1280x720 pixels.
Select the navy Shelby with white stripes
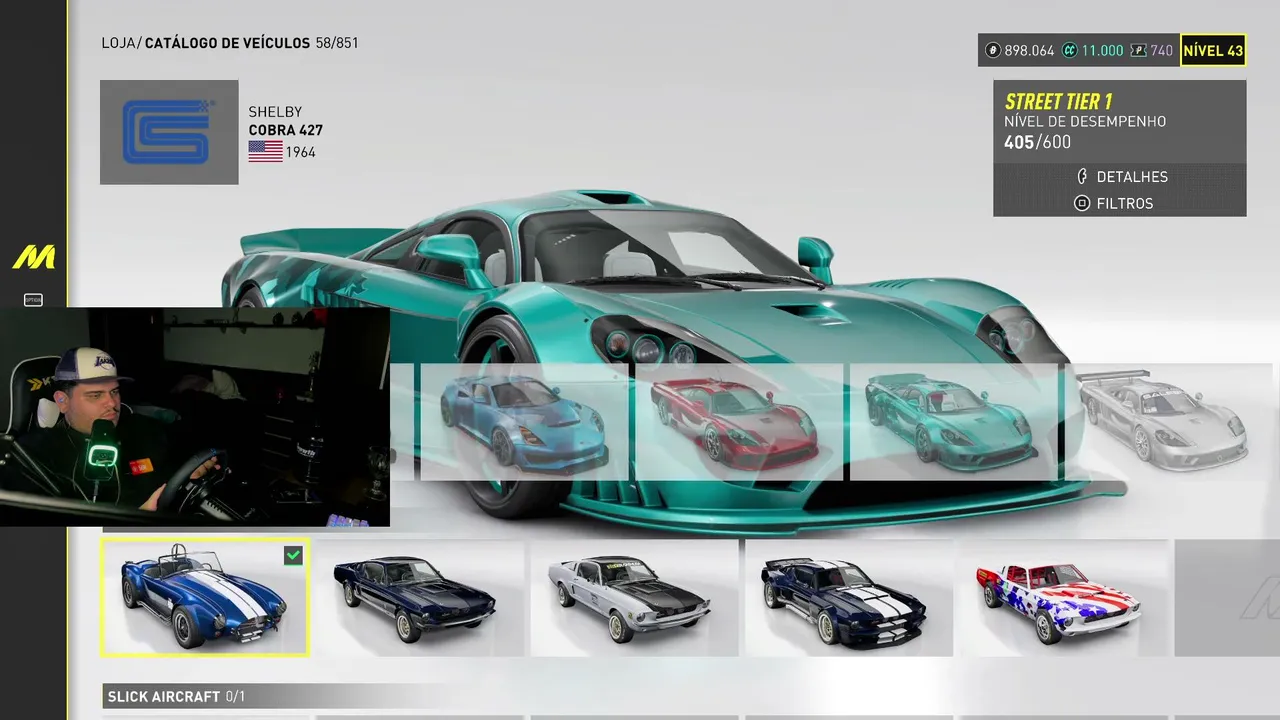coord(849,597)
